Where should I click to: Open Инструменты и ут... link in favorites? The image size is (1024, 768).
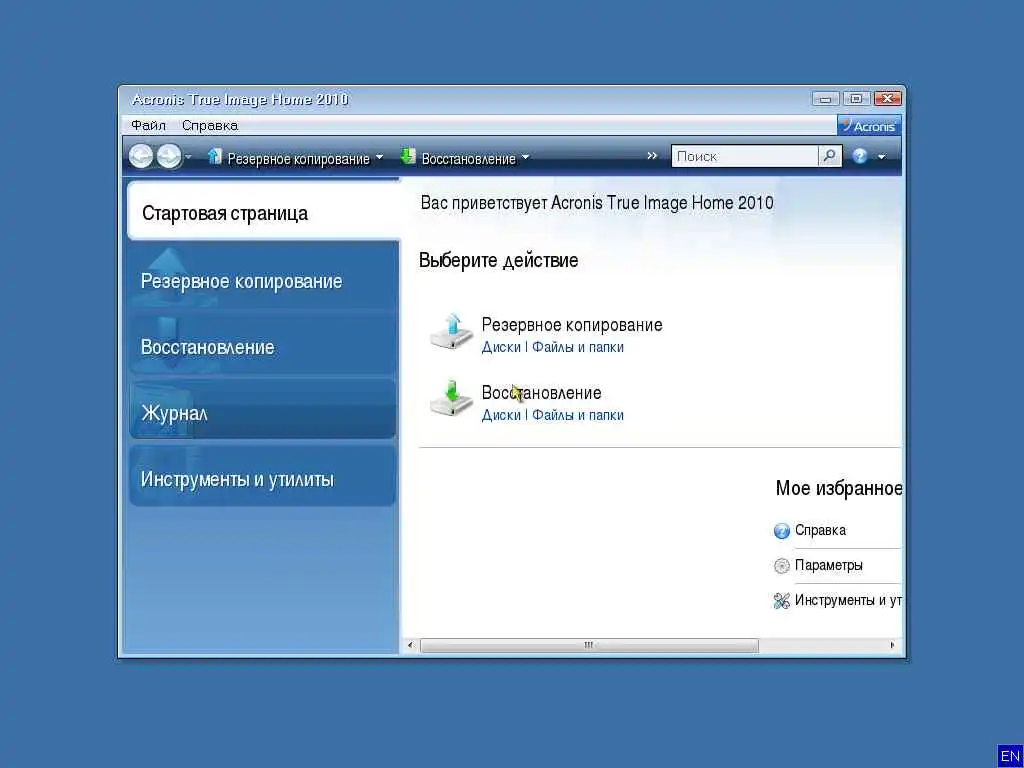tap(848, 600)
